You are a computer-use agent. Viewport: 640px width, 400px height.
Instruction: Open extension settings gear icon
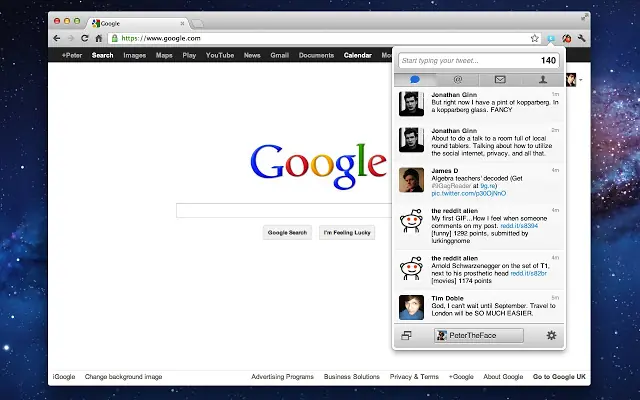[x=551, y=336]
